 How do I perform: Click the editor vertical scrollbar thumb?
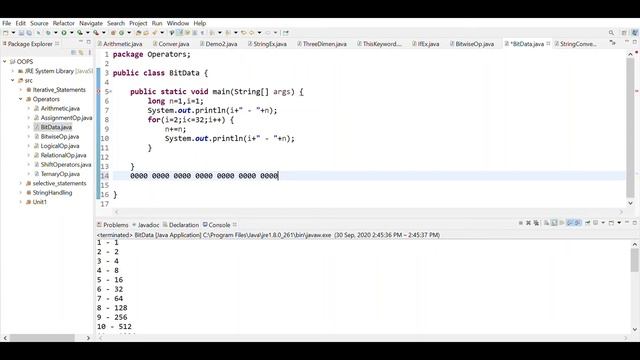(x=631, y=127)
